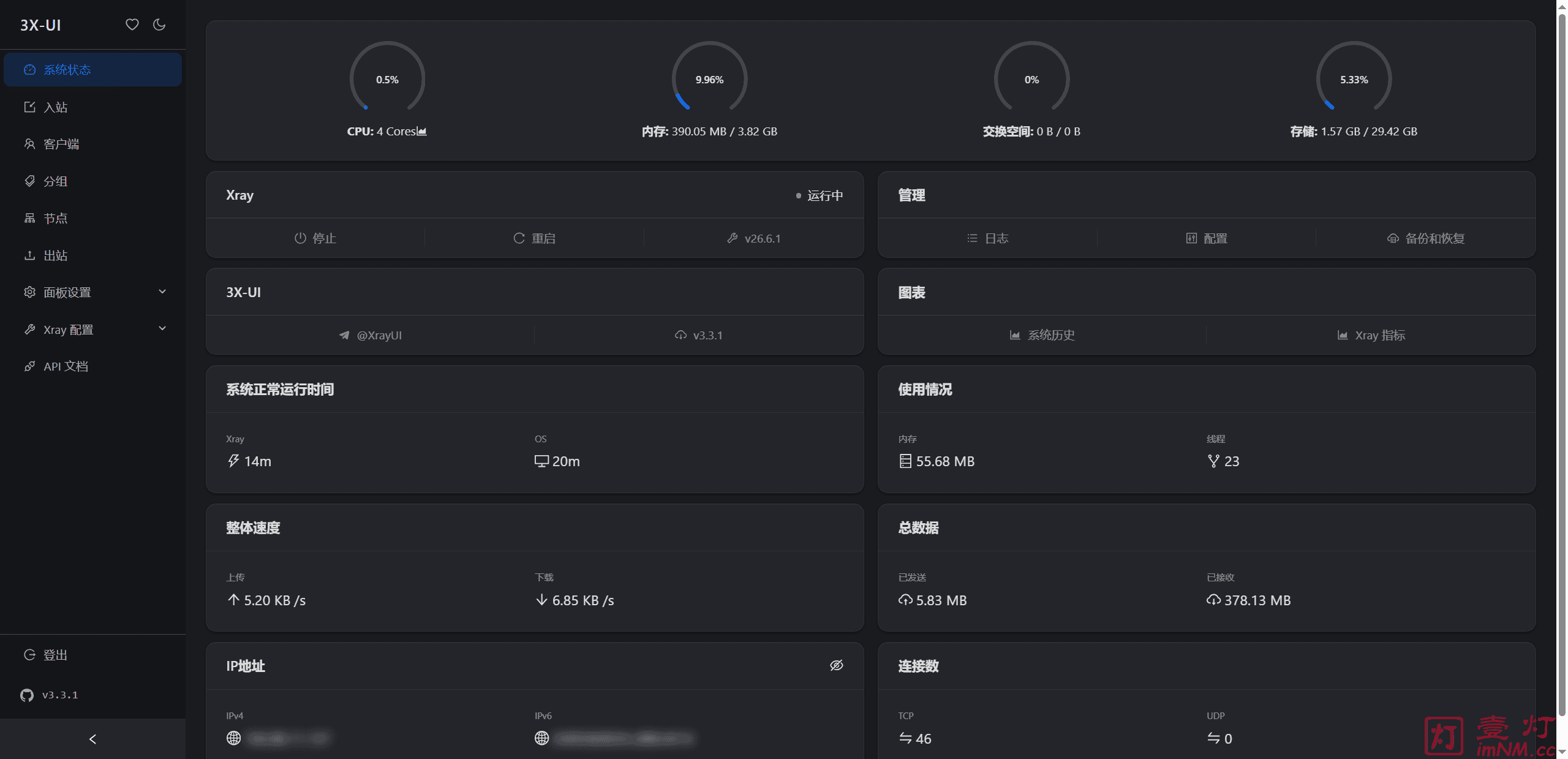
Task: Click the received data cloud icon
Action: 1213,600
